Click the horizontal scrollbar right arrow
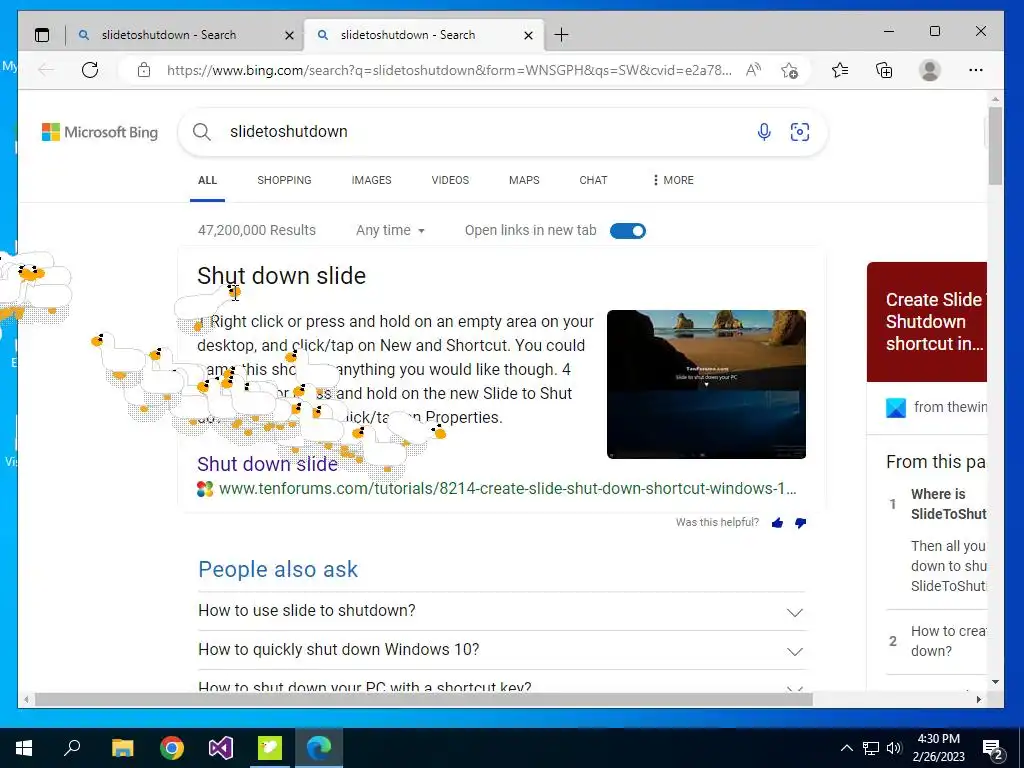The height and width of the screenshot is (768, 1024). point(978,699)
